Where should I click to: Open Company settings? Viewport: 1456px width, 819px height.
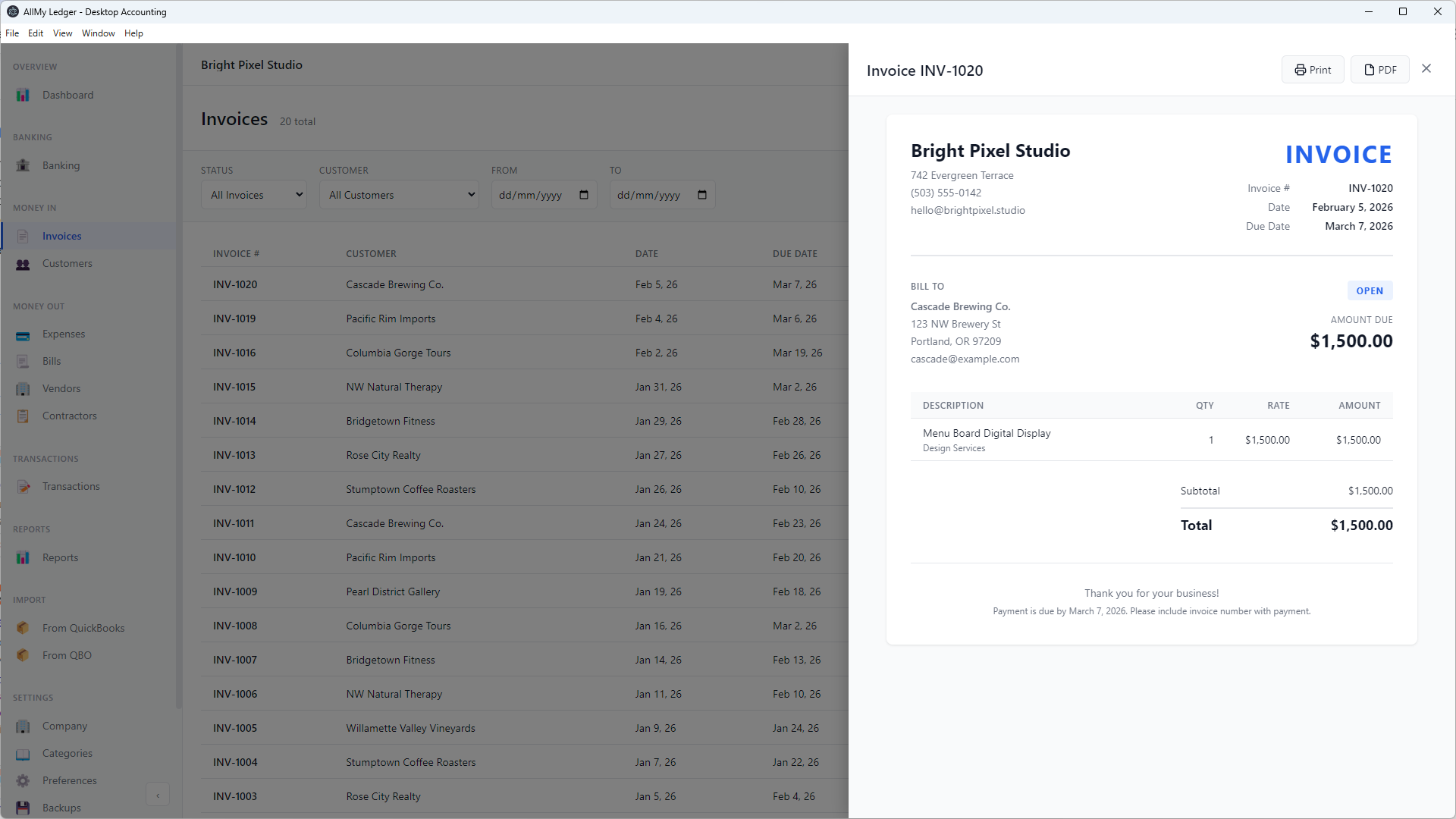[x=64, y=726]
